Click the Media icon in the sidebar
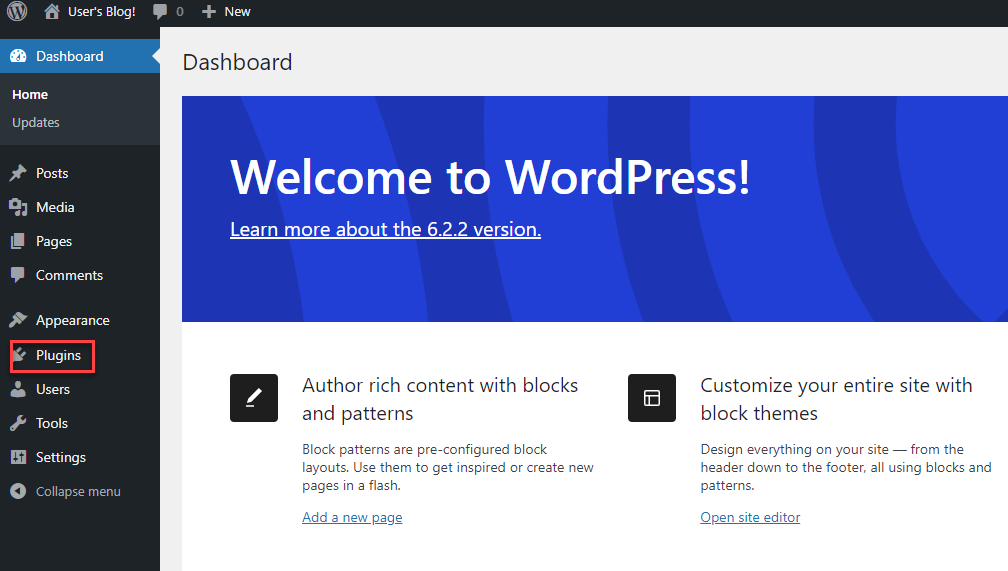This screenshot has width=1008, height=571. coord(18,207)
